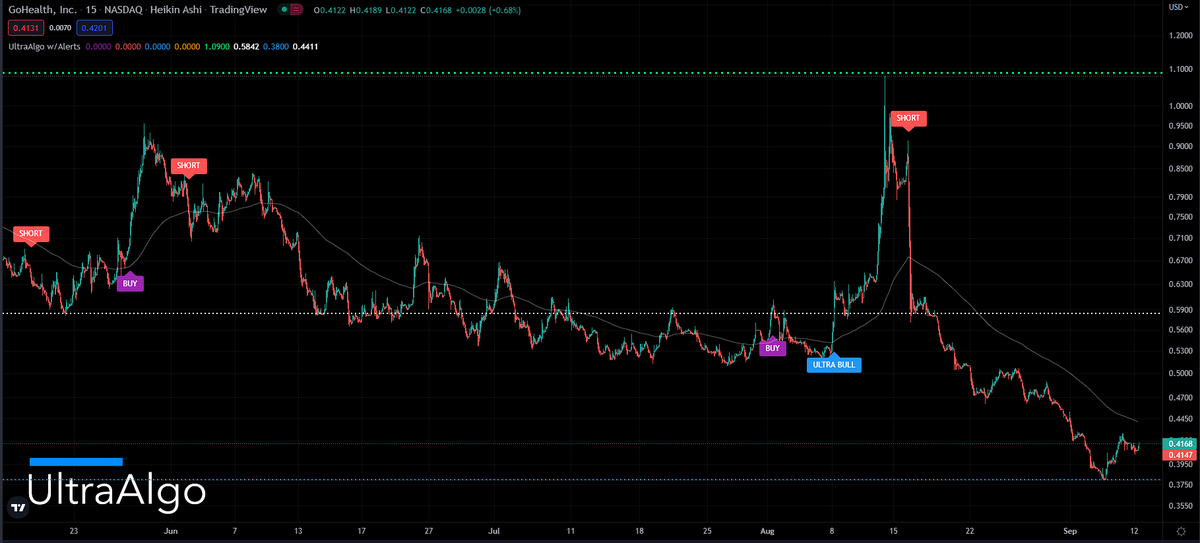The width and height of the screenshot is (1200, 543).
Task: Click the blue ULTRA BULL label
Action: coord(834,365)
